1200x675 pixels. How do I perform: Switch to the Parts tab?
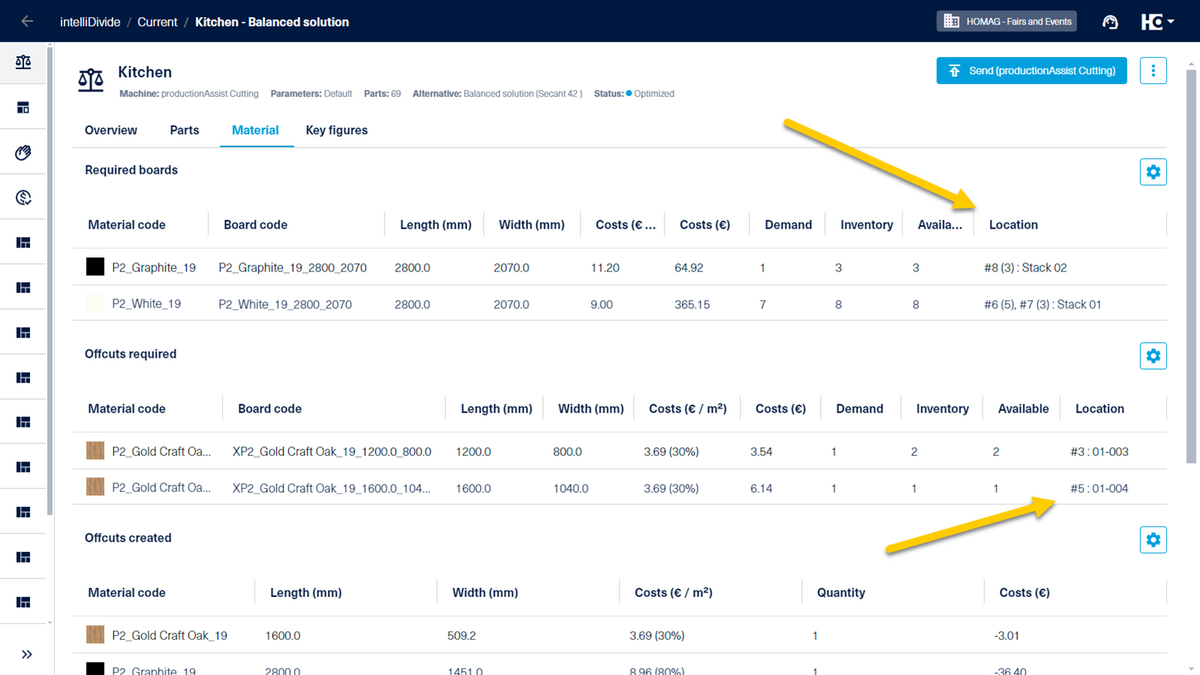pyautogui.click(x=184, y=130)
